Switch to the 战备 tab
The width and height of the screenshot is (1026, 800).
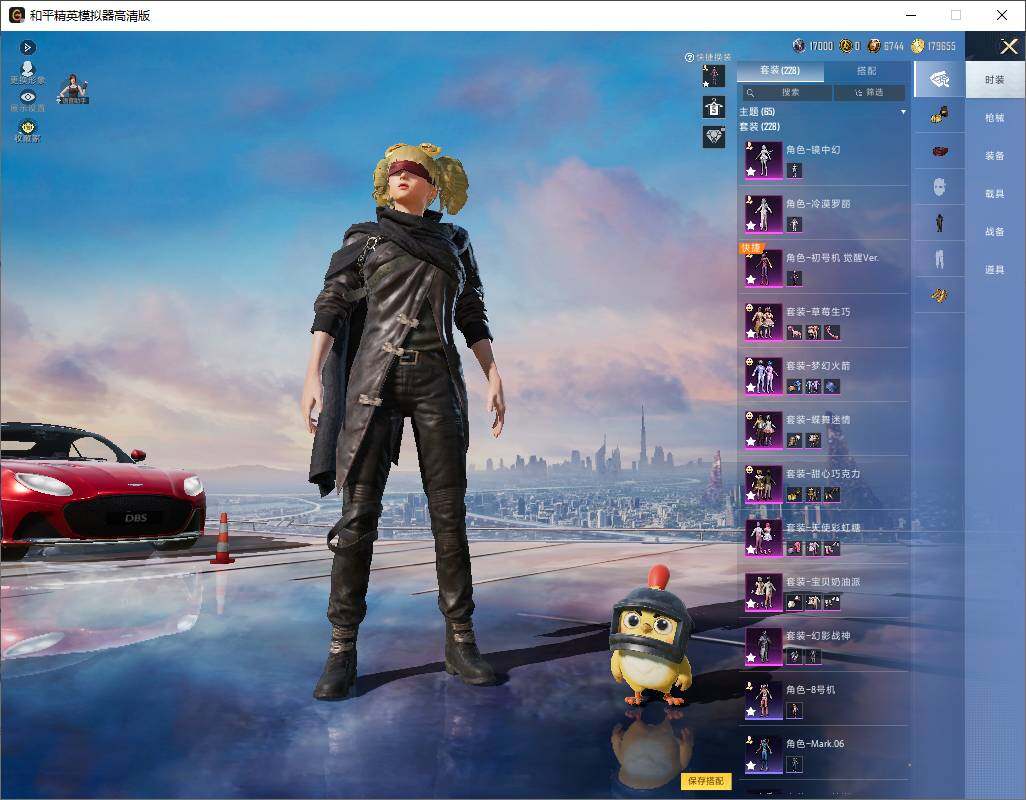pos(995,232)
